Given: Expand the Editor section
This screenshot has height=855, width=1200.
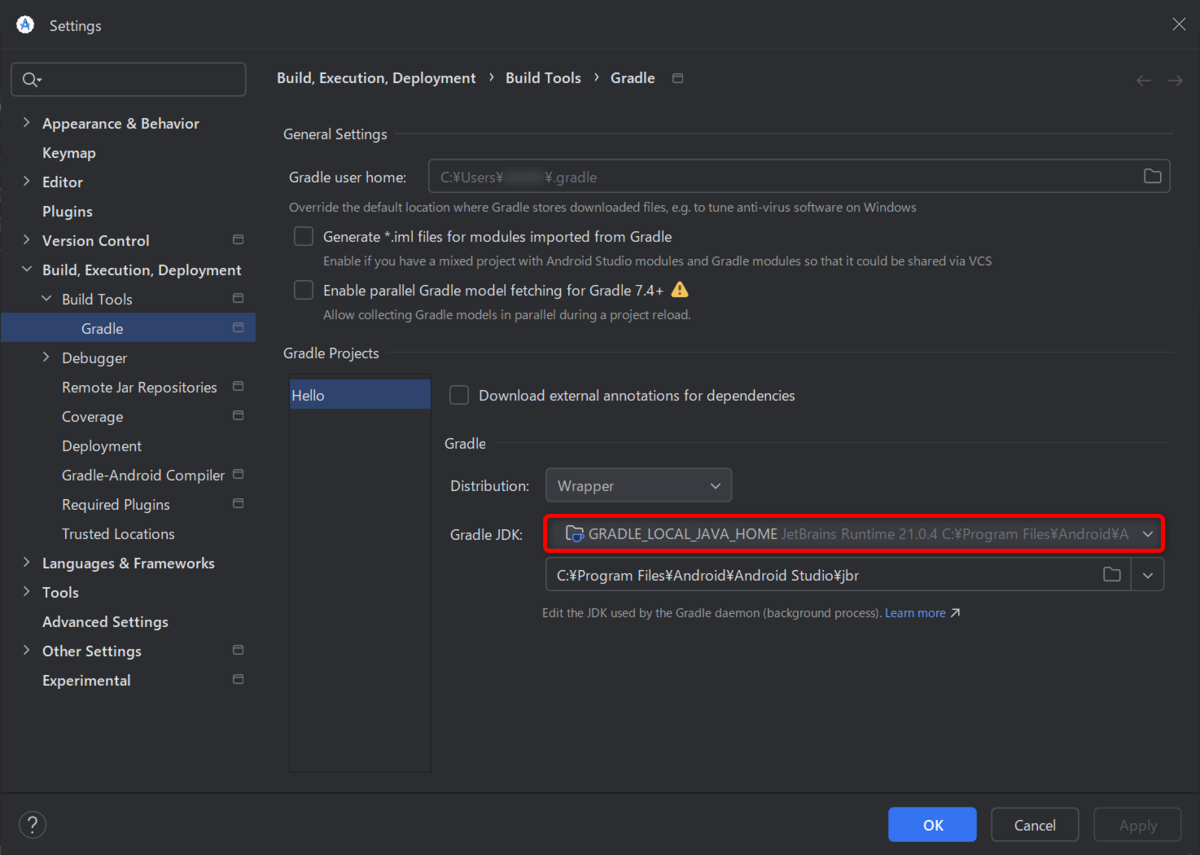Looking at the screenshot, I should (26, 182).
